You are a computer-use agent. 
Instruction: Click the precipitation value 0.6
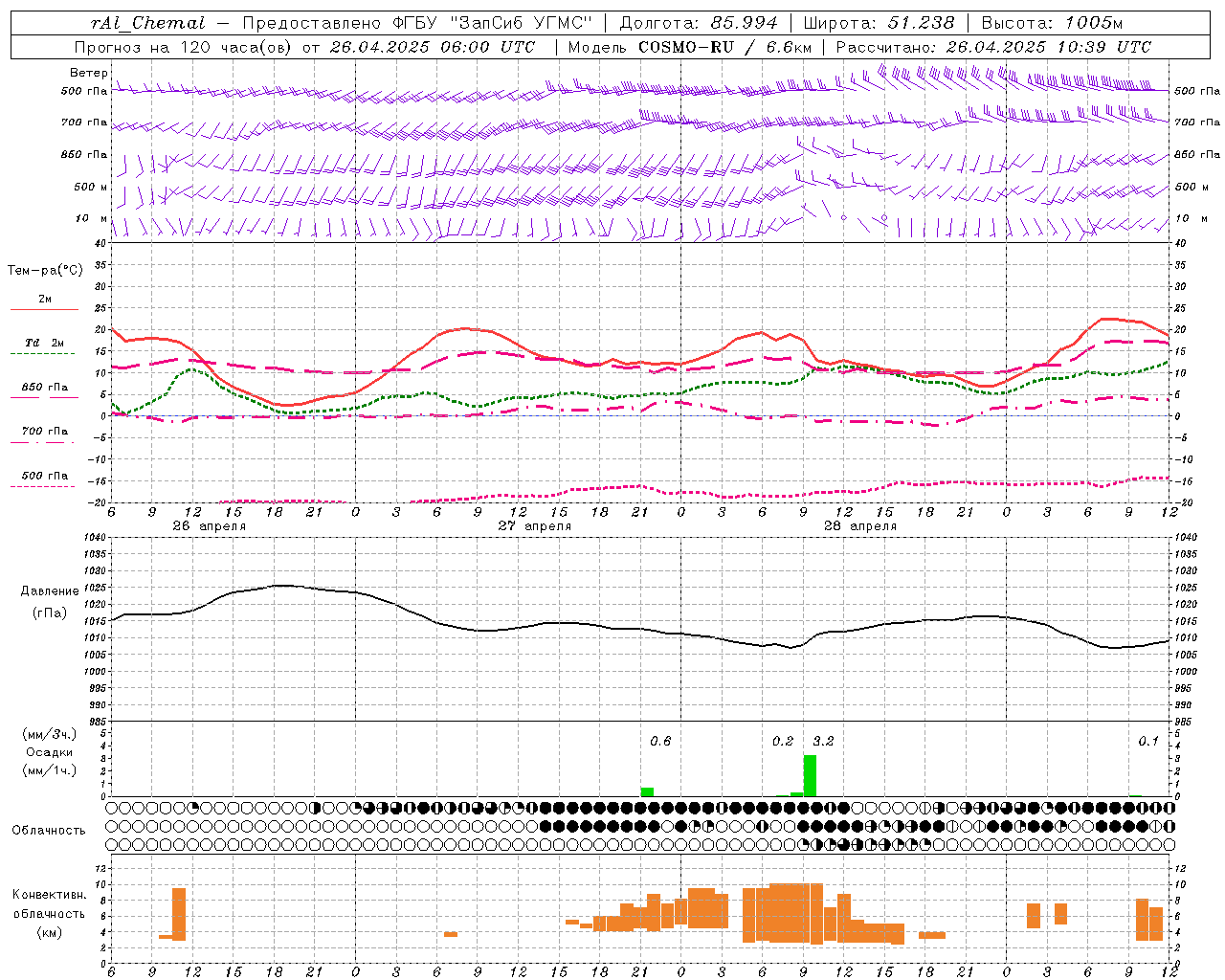pos(660,741)
